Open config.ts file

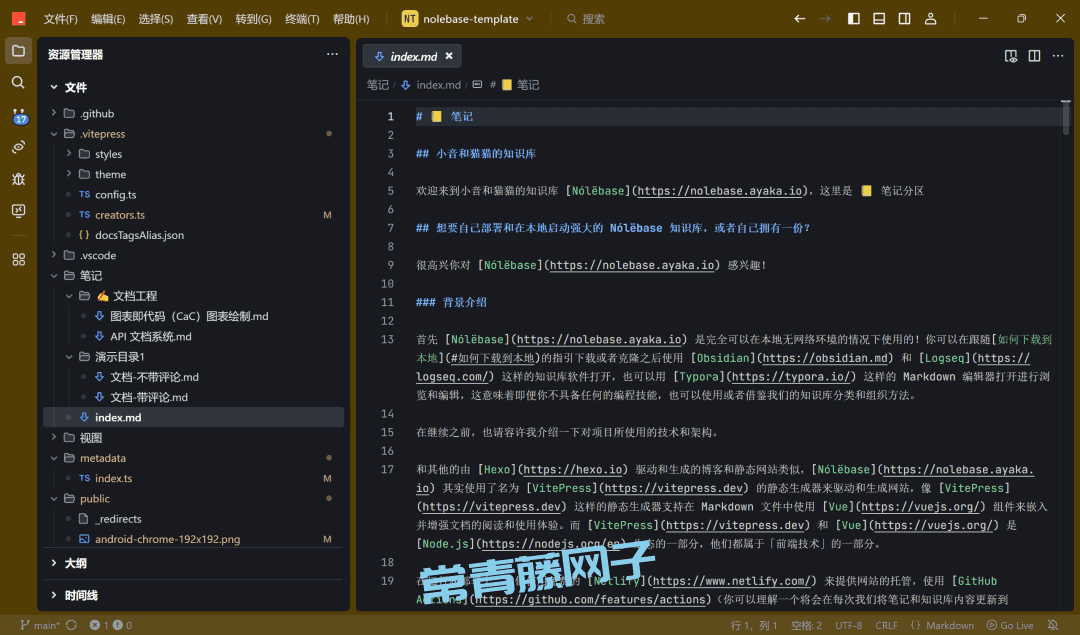point(193,194)
